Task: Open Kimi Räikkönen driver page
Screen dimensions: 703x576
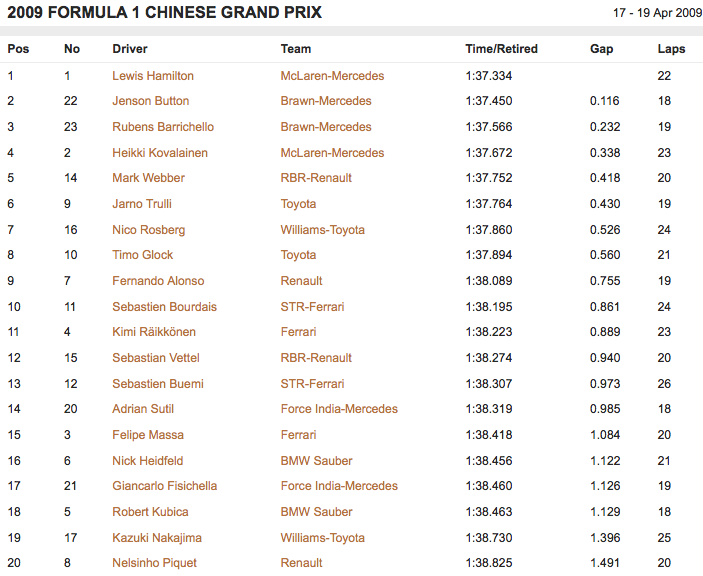Action: point(154,332)
